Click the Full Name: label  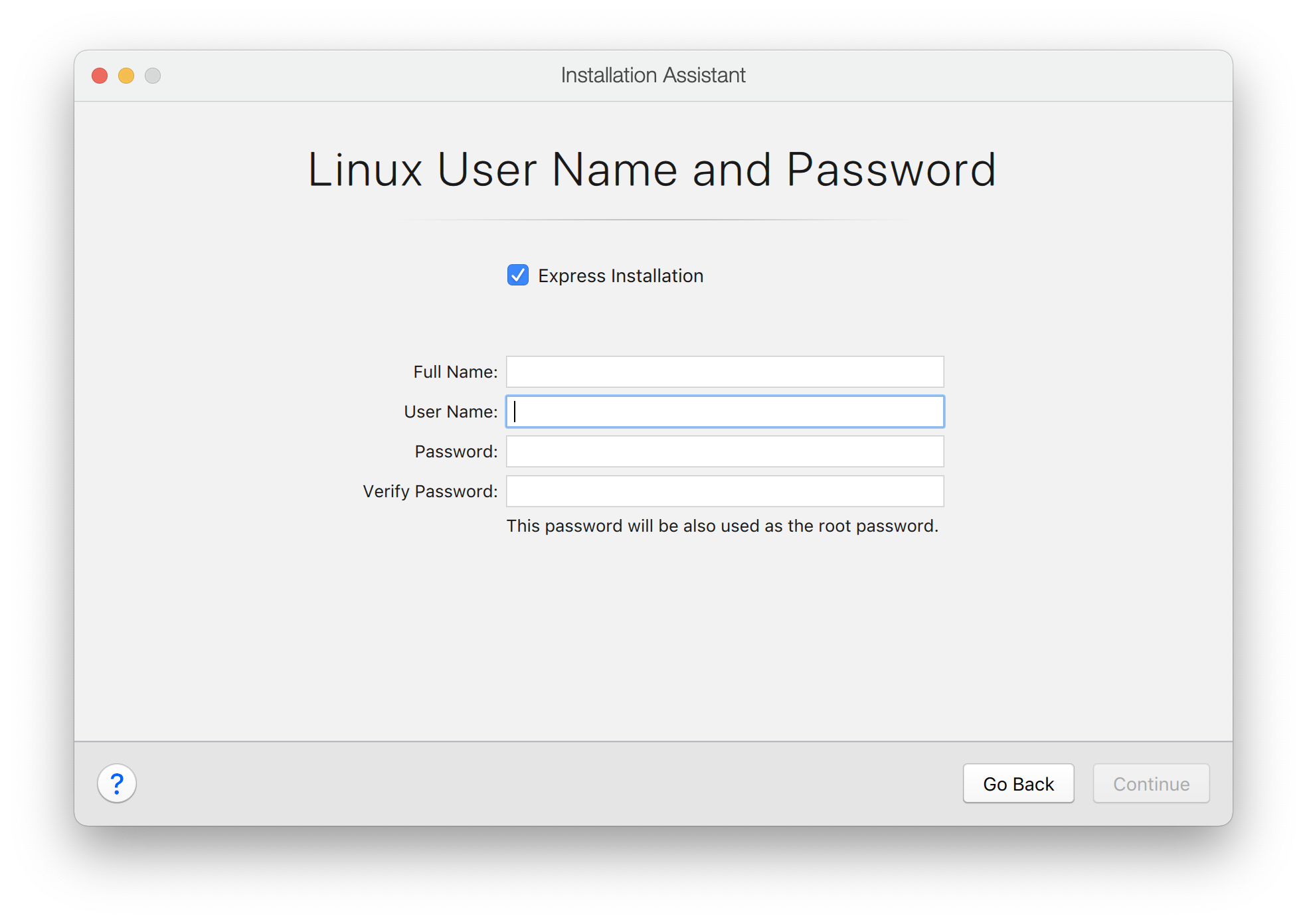455,372
